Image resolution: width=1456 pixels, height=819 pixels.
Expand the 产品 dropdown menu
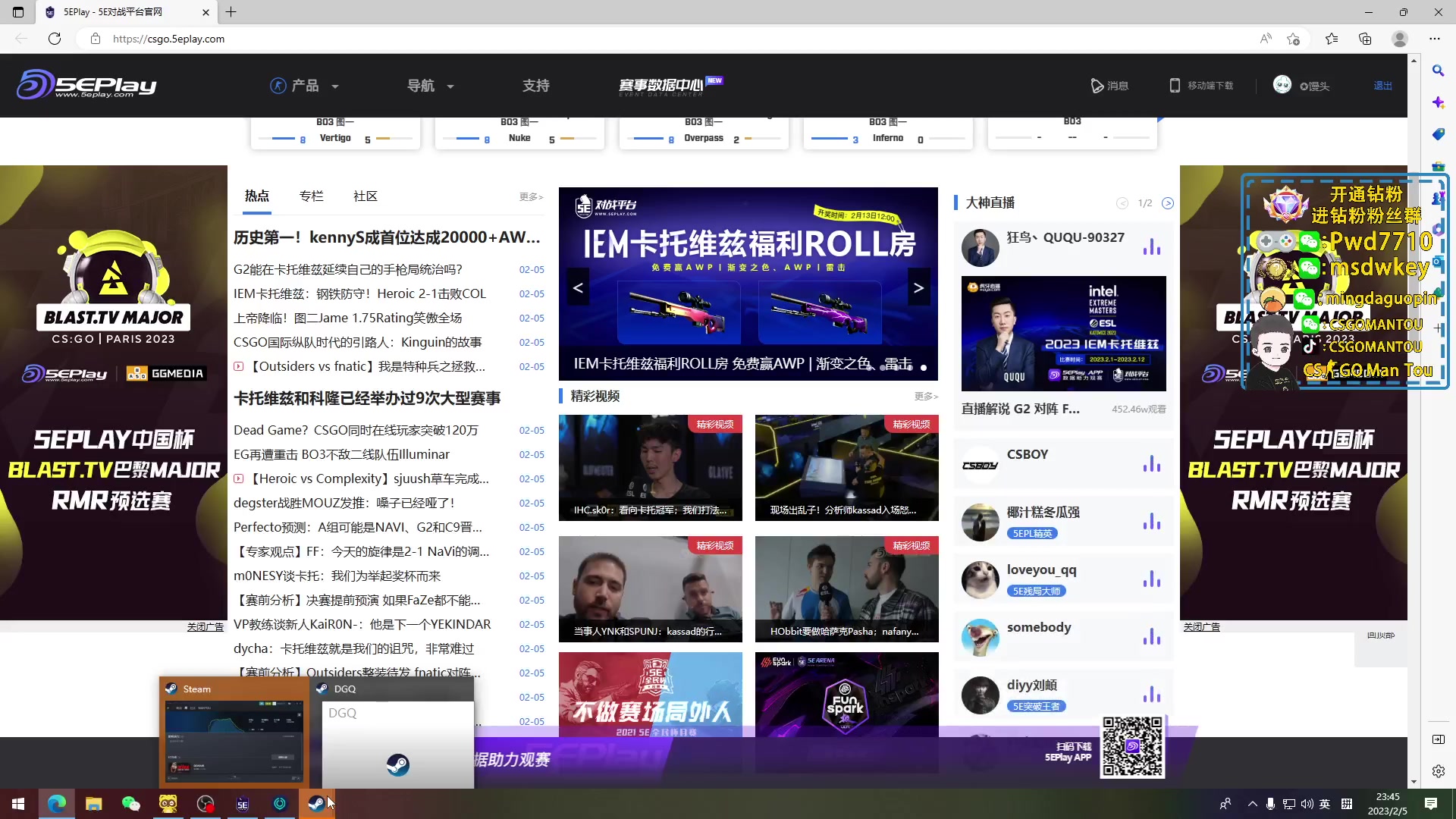pyautogui.click(x=306, y=85)
